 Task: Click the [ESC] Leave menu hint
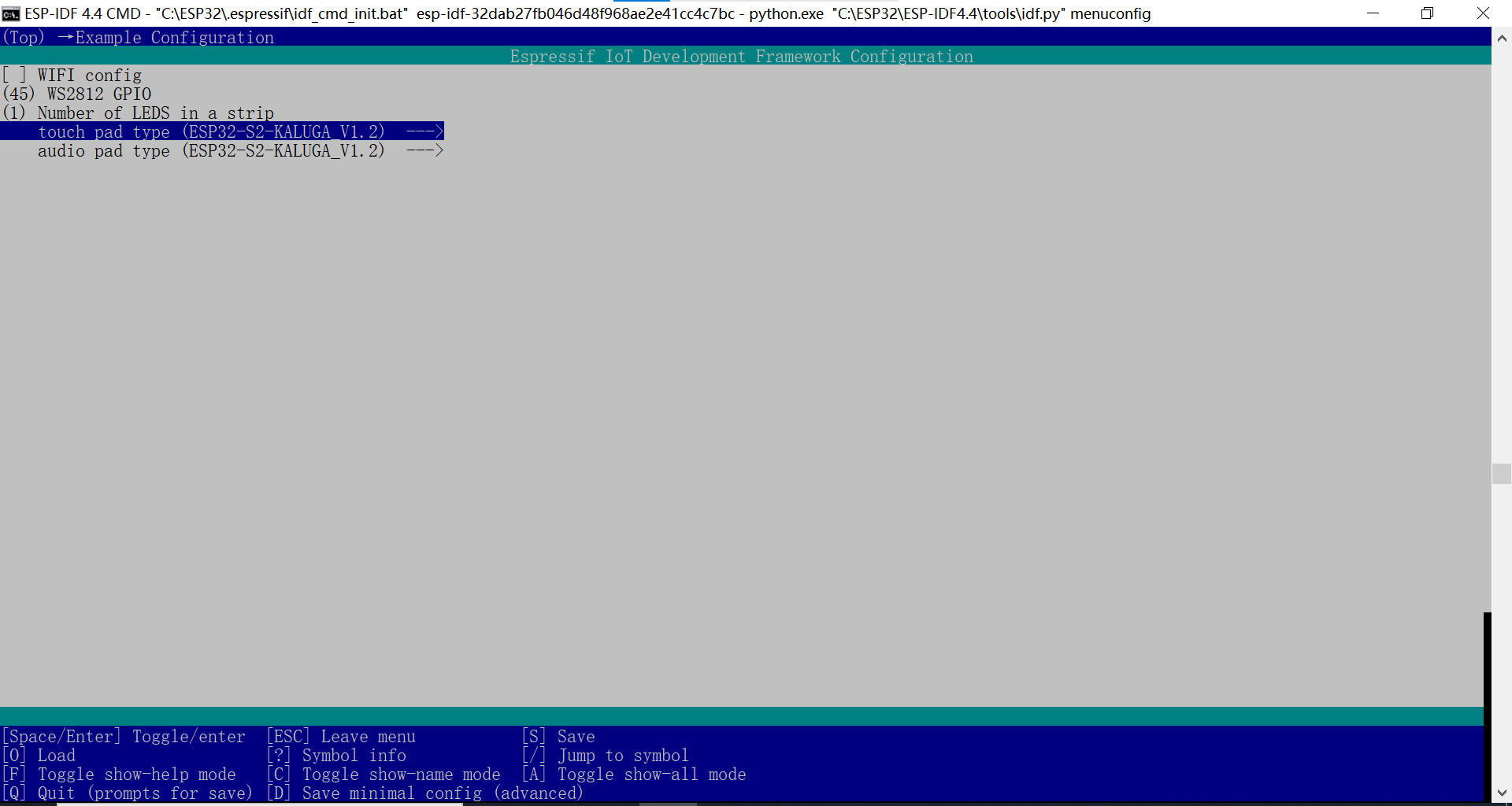(x=341, y=736)
